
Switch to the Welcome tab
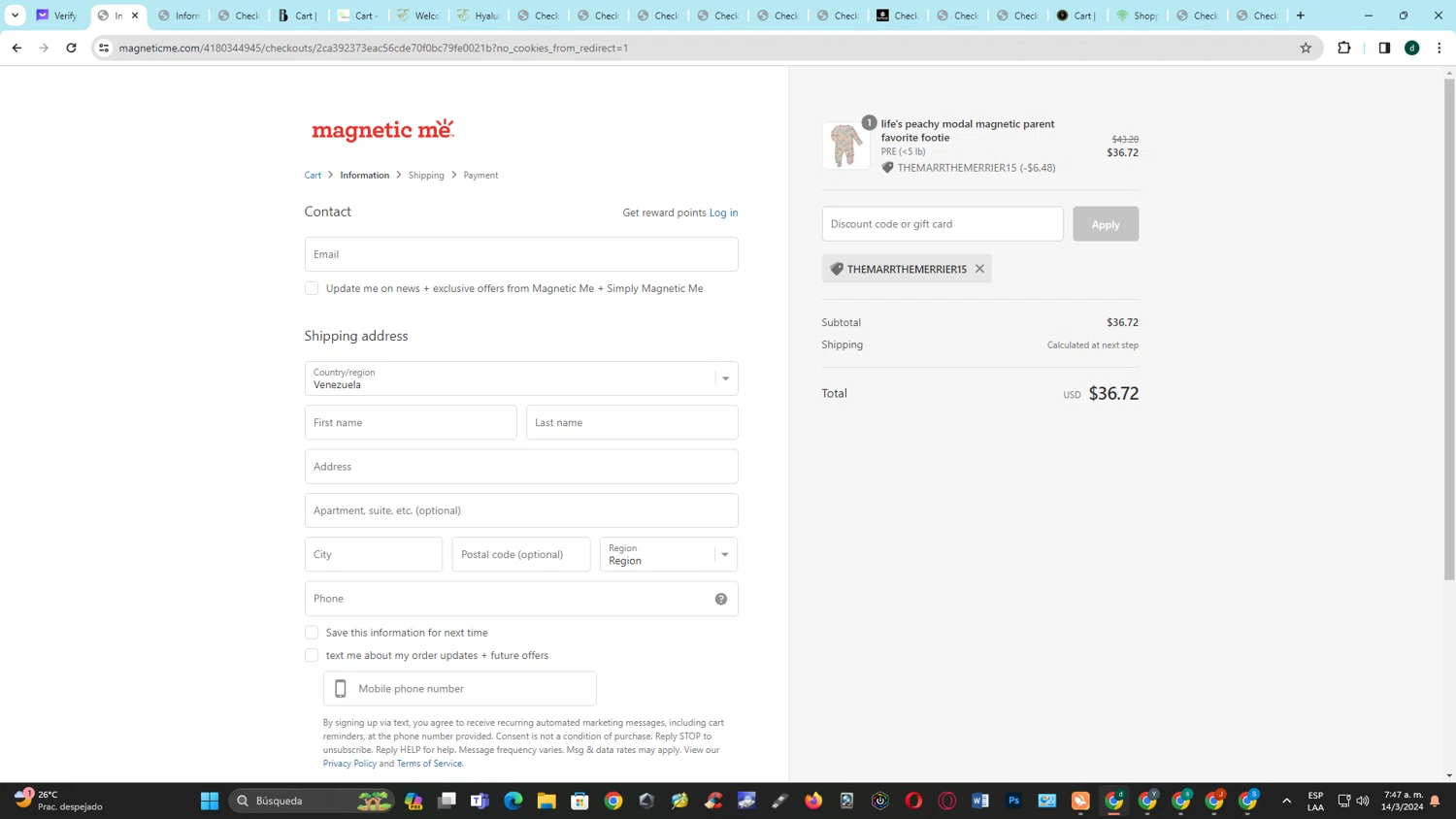418,16
